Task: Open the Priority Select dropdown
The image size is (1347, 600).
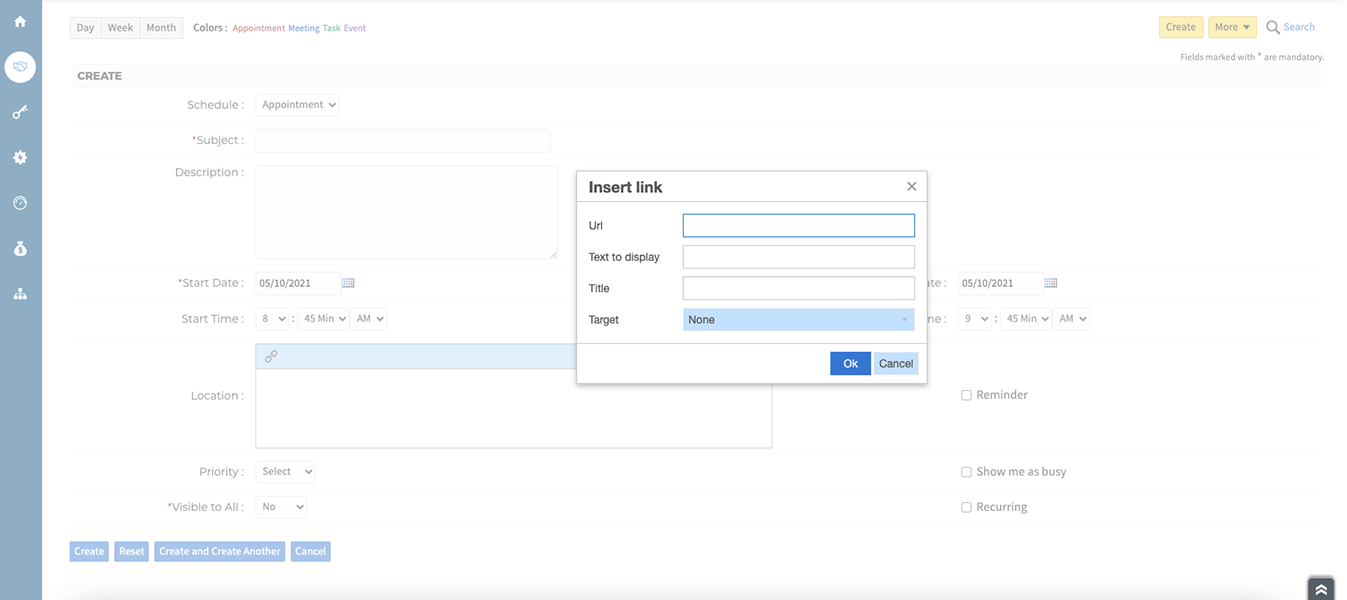Action: (x=285, y=472)
